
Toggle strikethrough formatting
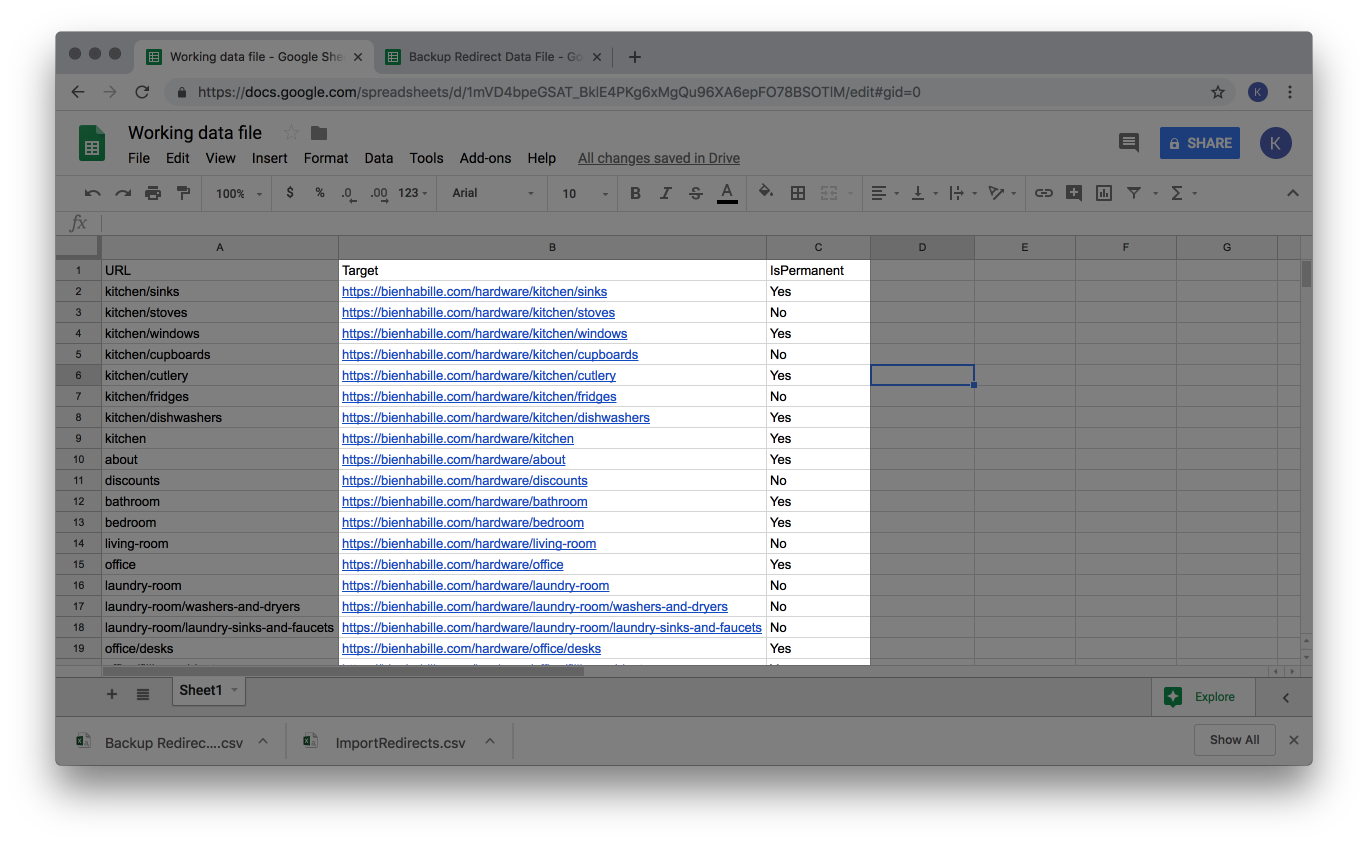[696, 193]
